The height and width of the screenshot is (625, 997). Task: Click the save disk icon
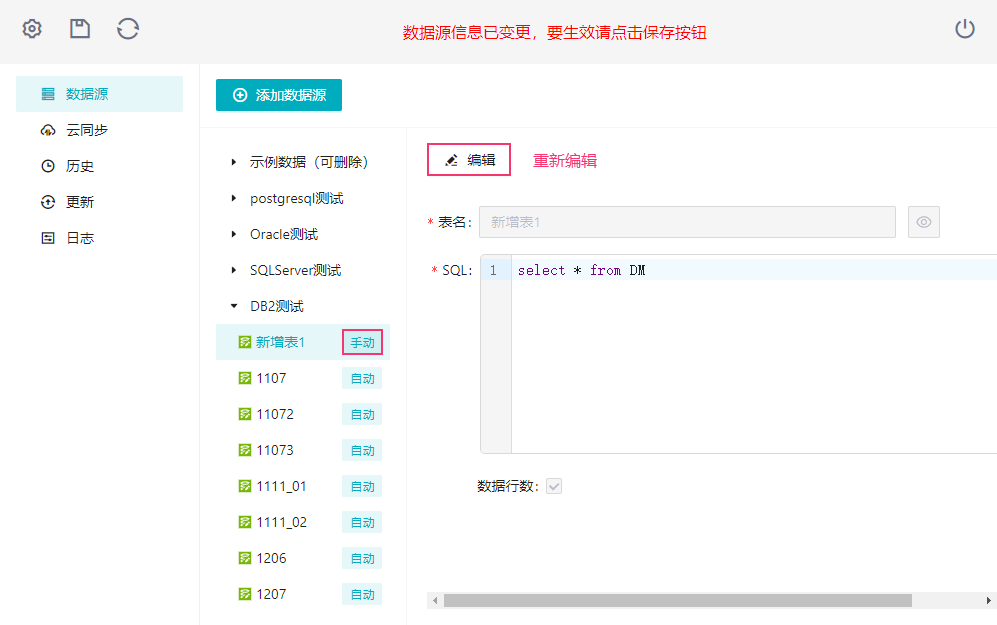(x=79, y=29)
